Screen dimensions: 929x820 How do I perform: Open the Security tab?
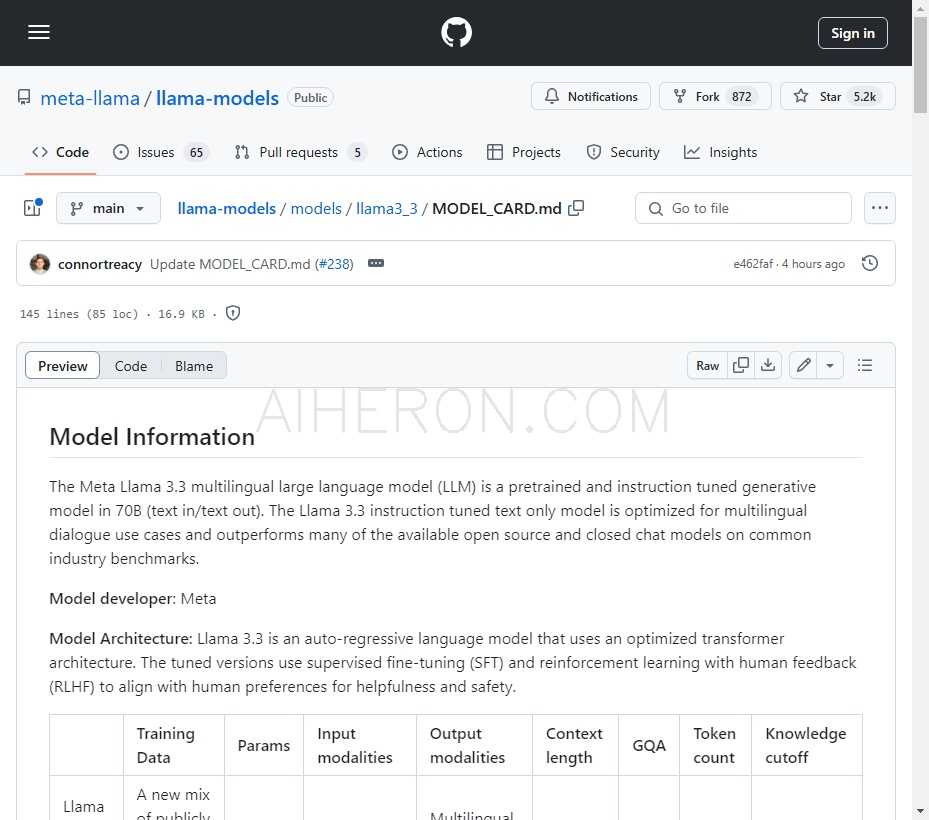[623, 152]
